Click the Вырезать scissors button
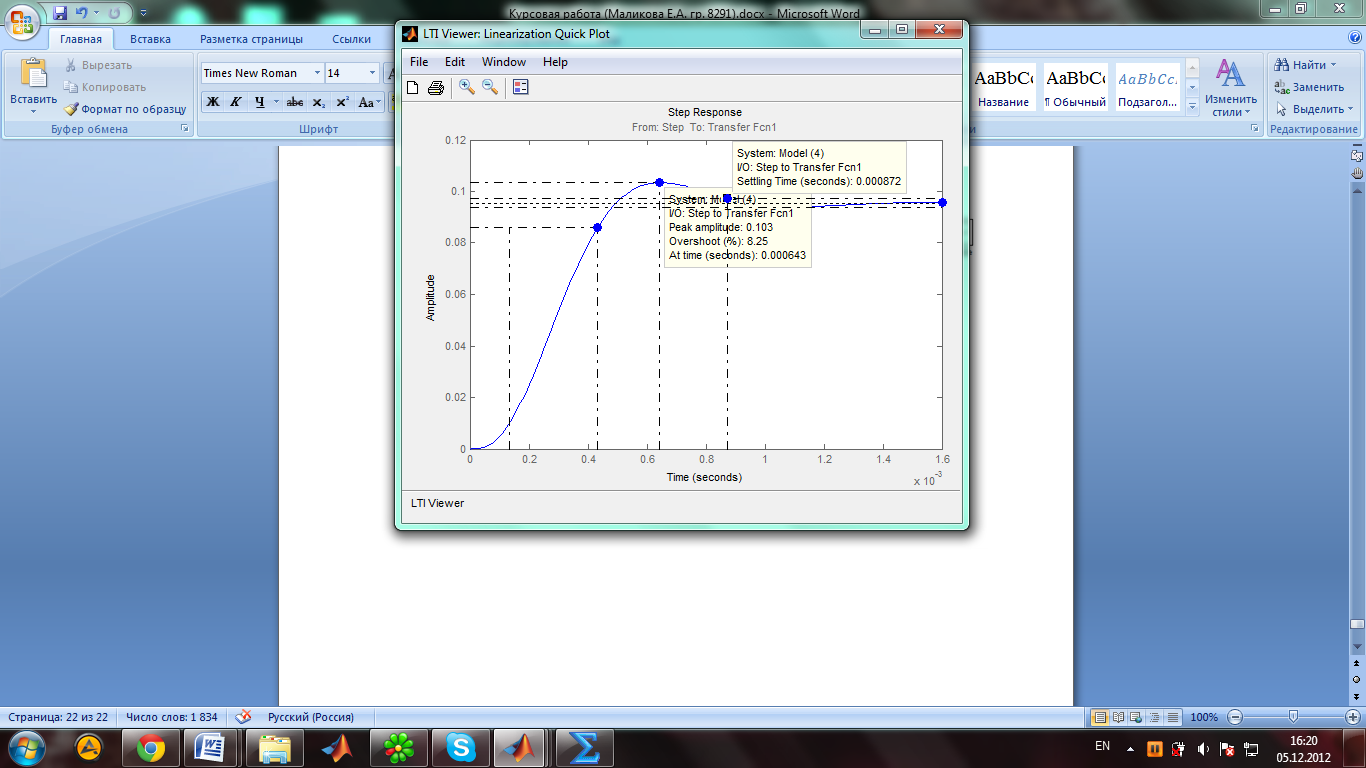 tap(99, 65)
